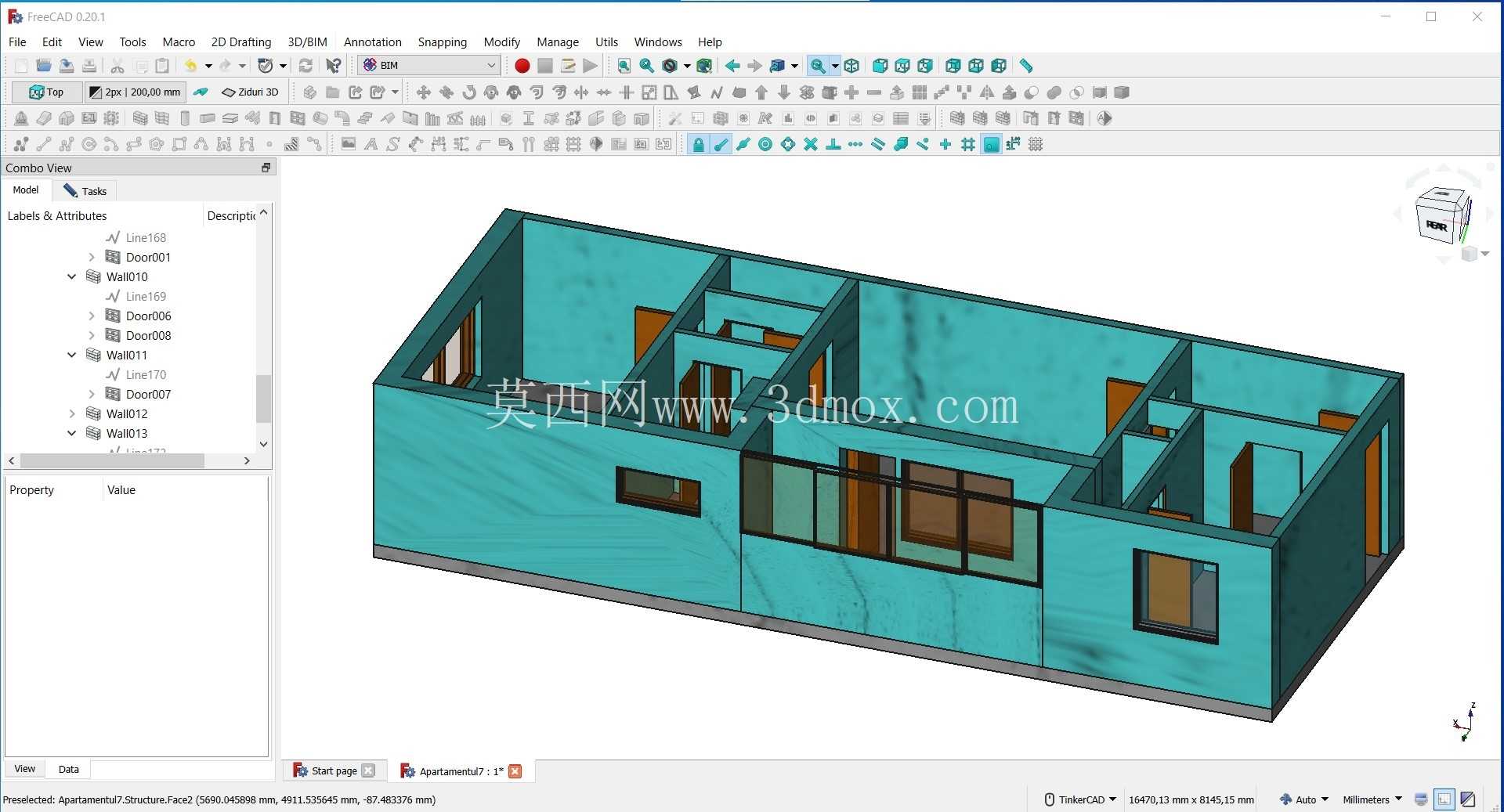Toggle Snap Center
Viewport: 1504px width, 812px height.
(x=765, y=144)
